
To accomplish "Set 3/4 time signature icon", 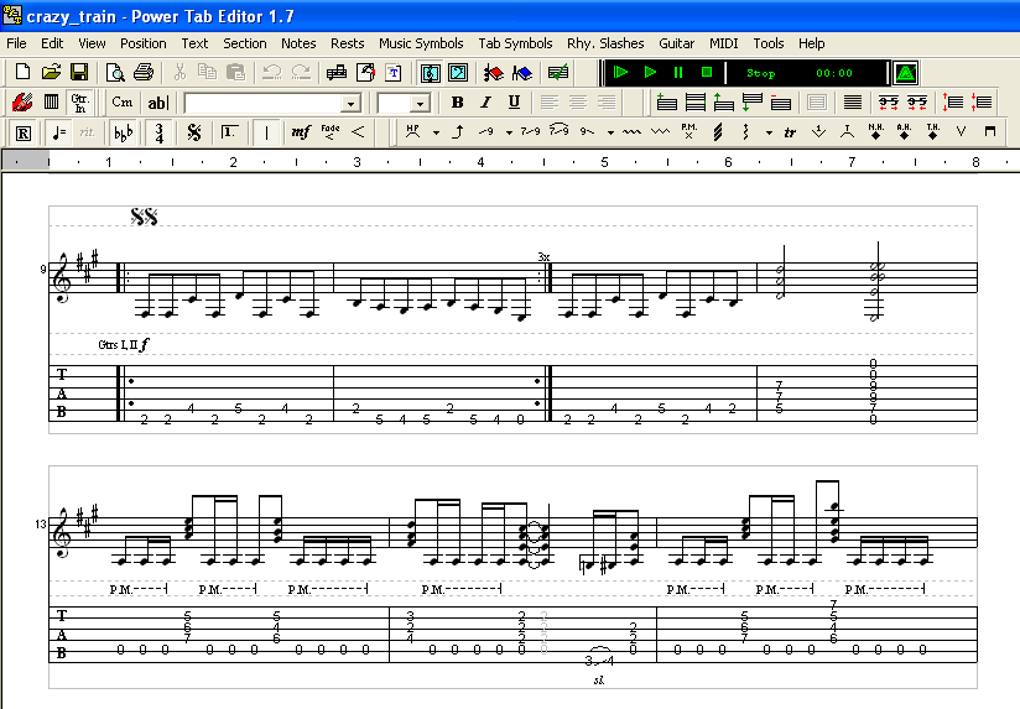I will (x=159, y=133).
